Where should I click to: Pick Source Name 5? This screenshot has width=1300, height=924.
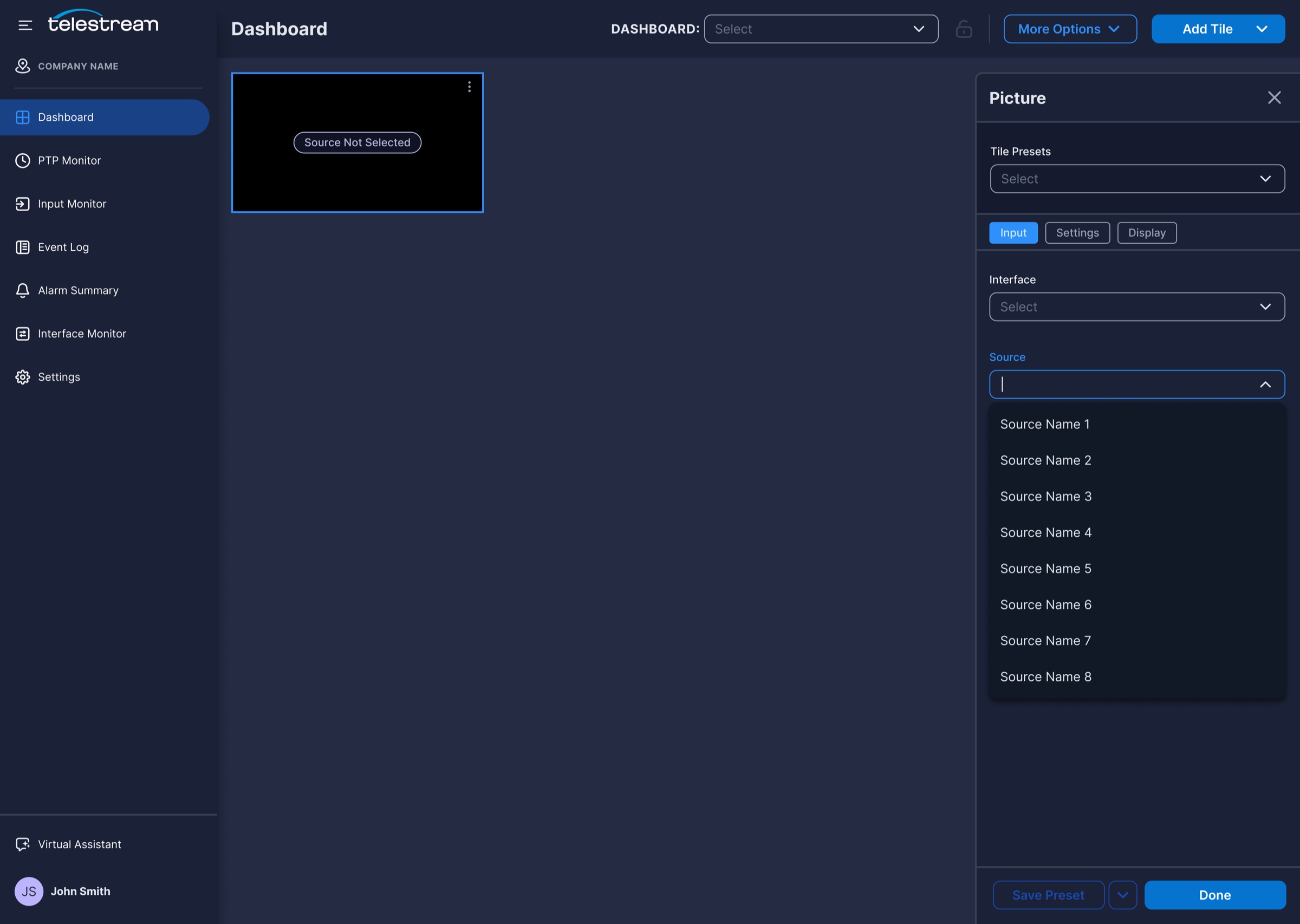(1137, 569)
